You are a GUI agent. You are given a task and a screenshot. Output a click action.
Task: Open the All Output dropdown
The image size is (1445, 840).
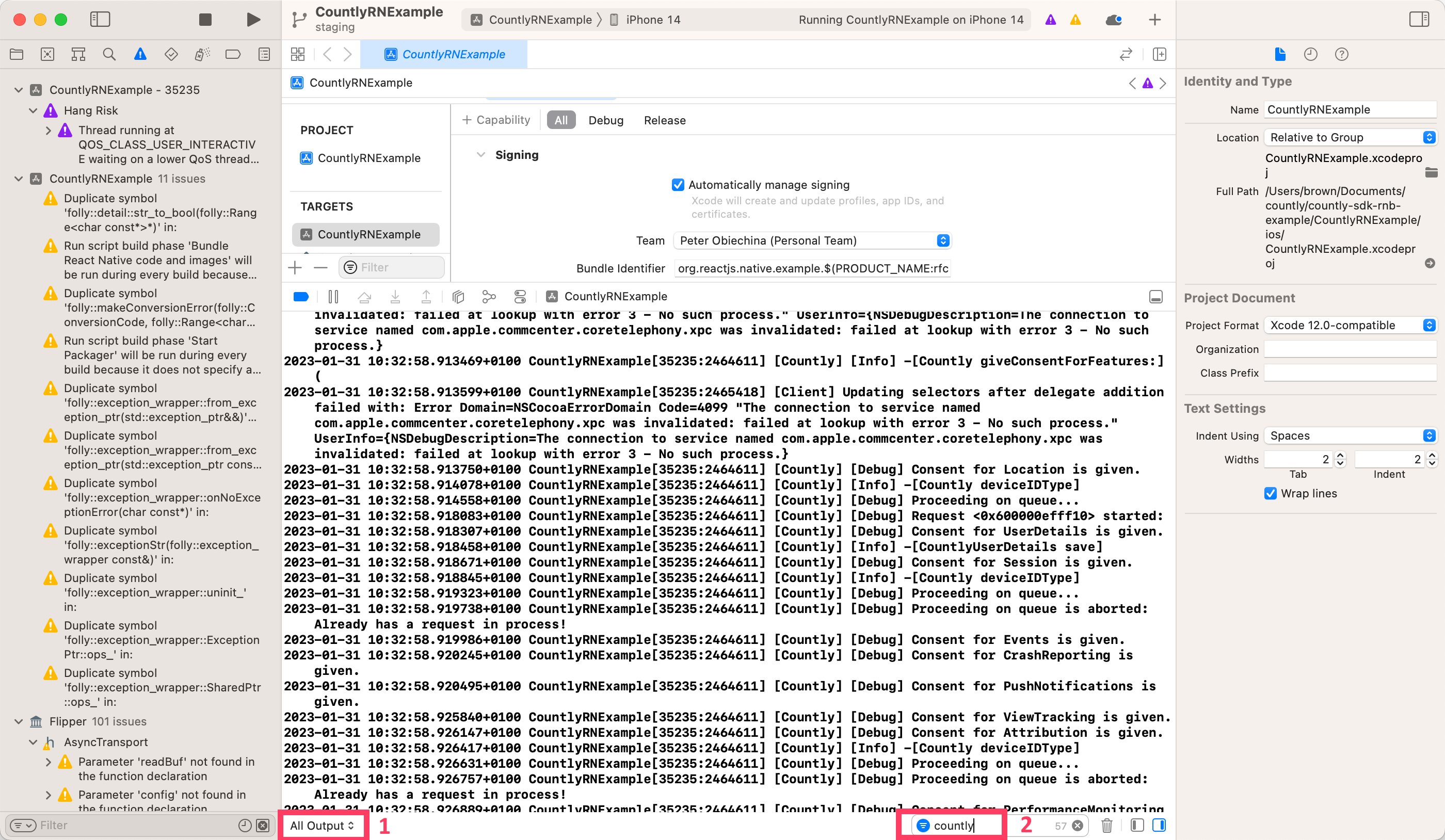click(x=322, y=825)
